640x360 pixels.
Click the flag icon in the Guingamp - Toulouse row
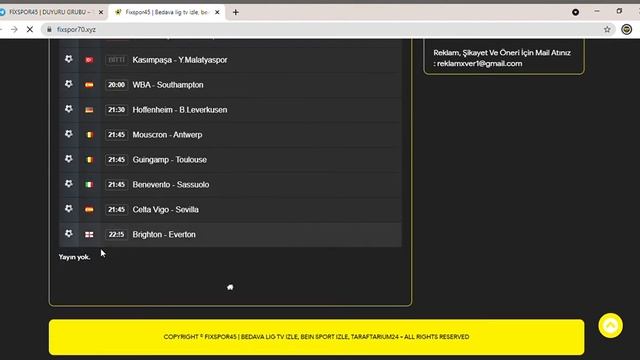click(x=89, y=160)
